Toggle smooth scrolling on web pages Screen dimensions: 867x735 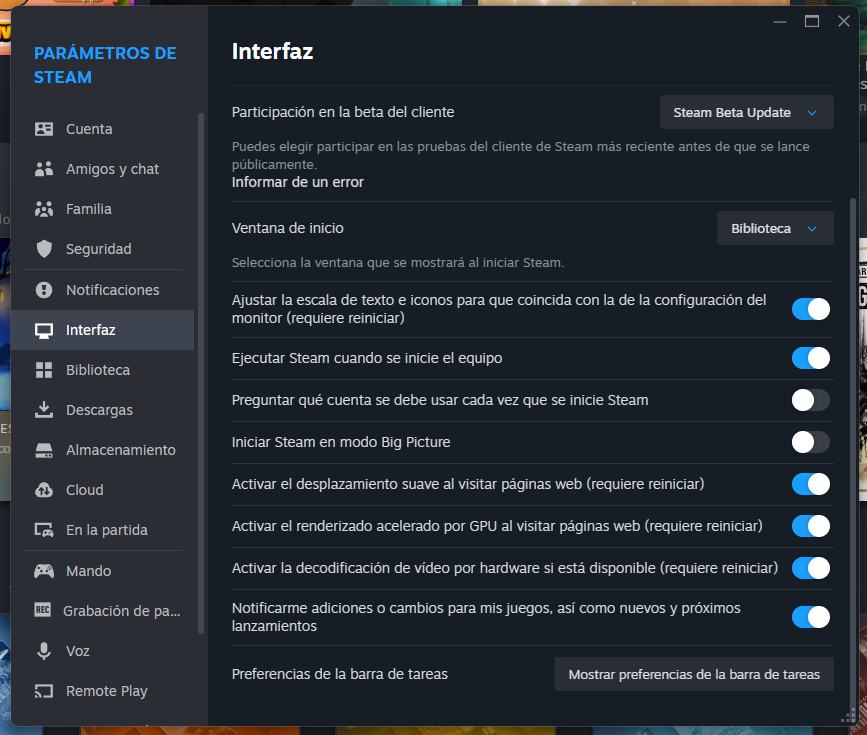tap(811, 484)
